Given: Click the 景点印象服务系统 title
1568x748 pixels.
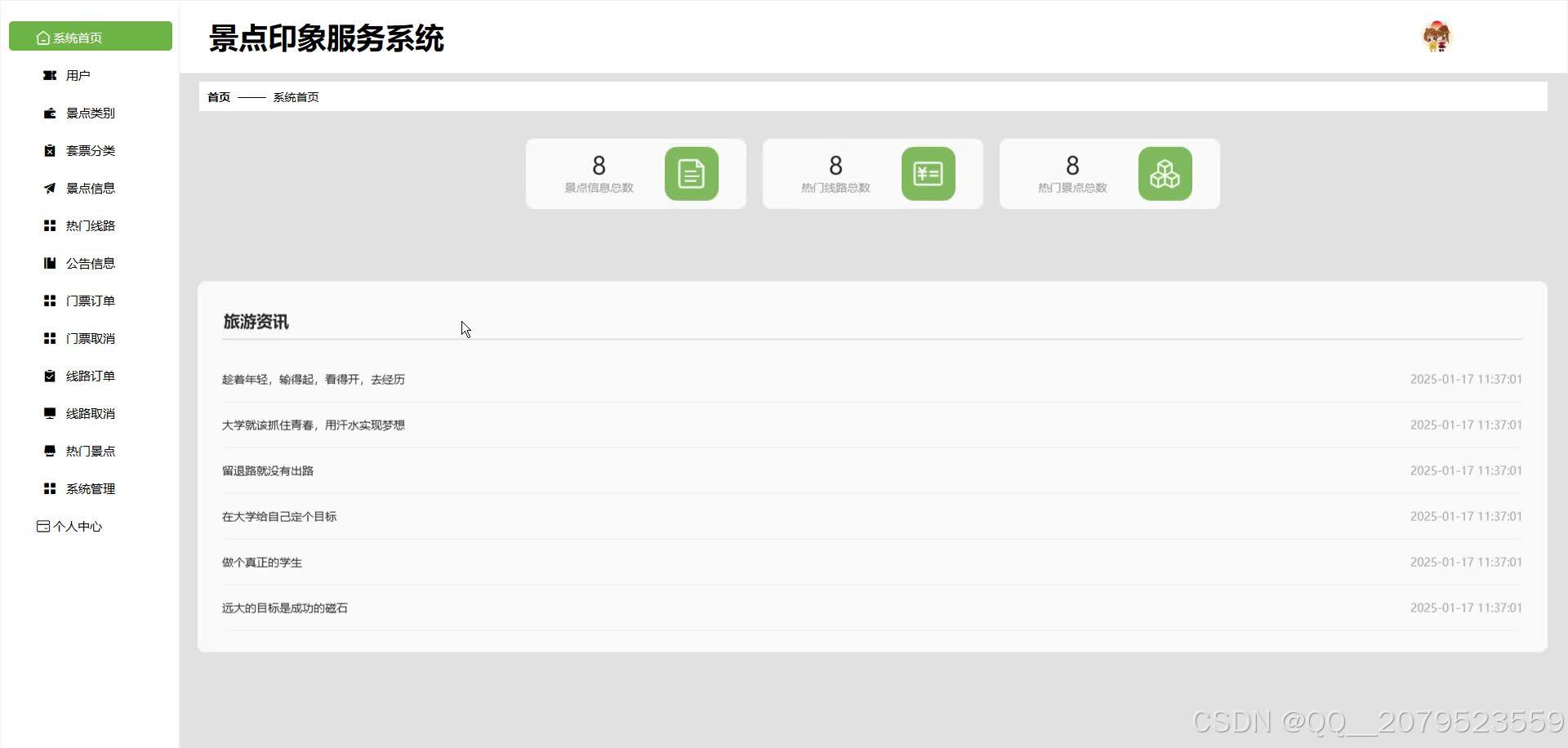Looking at the screenshot, I should pos(327,38).
